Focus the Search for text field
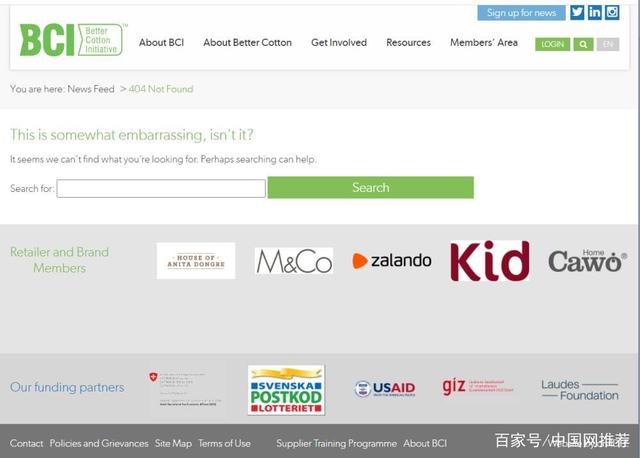This screenshot has width=640, height=458. [x=161, y=188]
